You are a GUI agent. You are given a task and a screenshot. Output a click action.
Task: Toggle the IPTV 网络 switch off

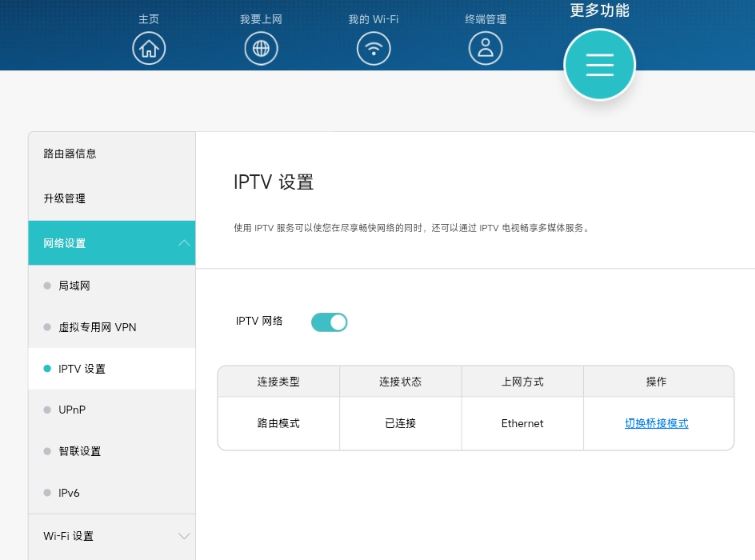329,322
